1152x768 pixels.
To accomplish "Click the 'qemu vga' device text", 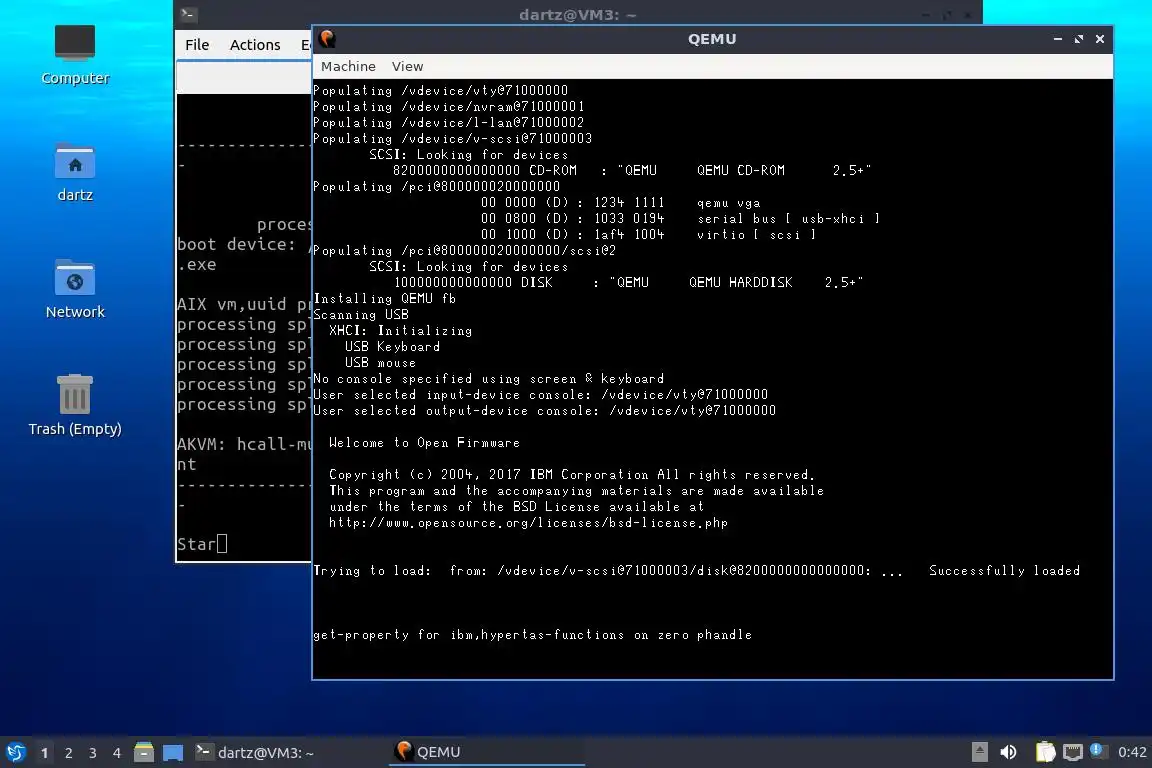I will point(728,203).
